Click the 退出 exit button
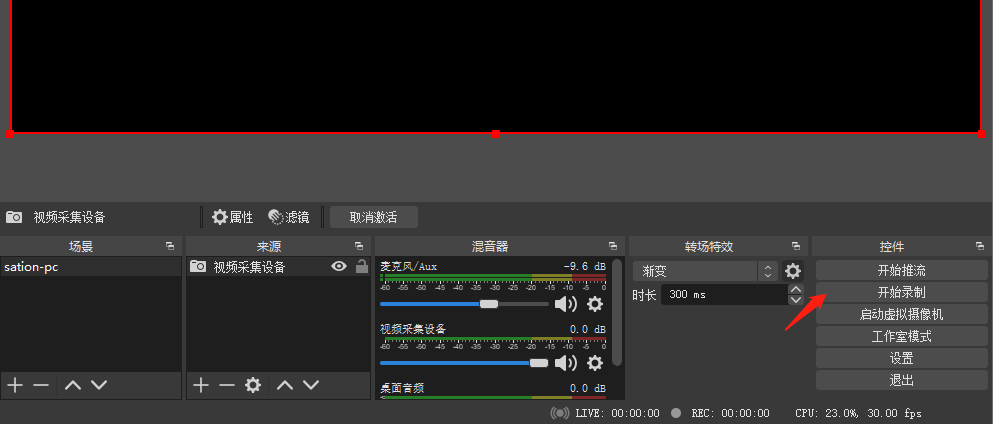Screen dimensions: 993x424 tap(901, 380)
